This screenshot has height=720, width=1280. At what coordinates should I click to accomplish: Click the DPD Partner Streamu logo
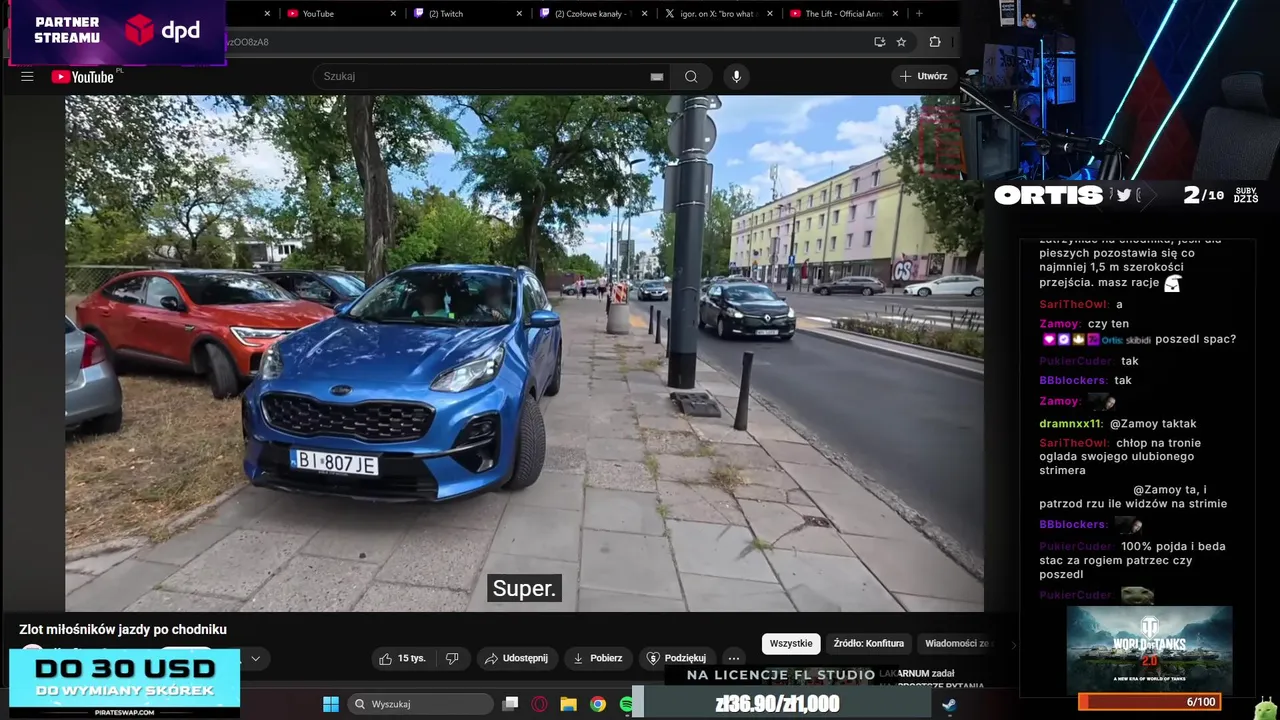pyautogui.click(x=116, y=31)
